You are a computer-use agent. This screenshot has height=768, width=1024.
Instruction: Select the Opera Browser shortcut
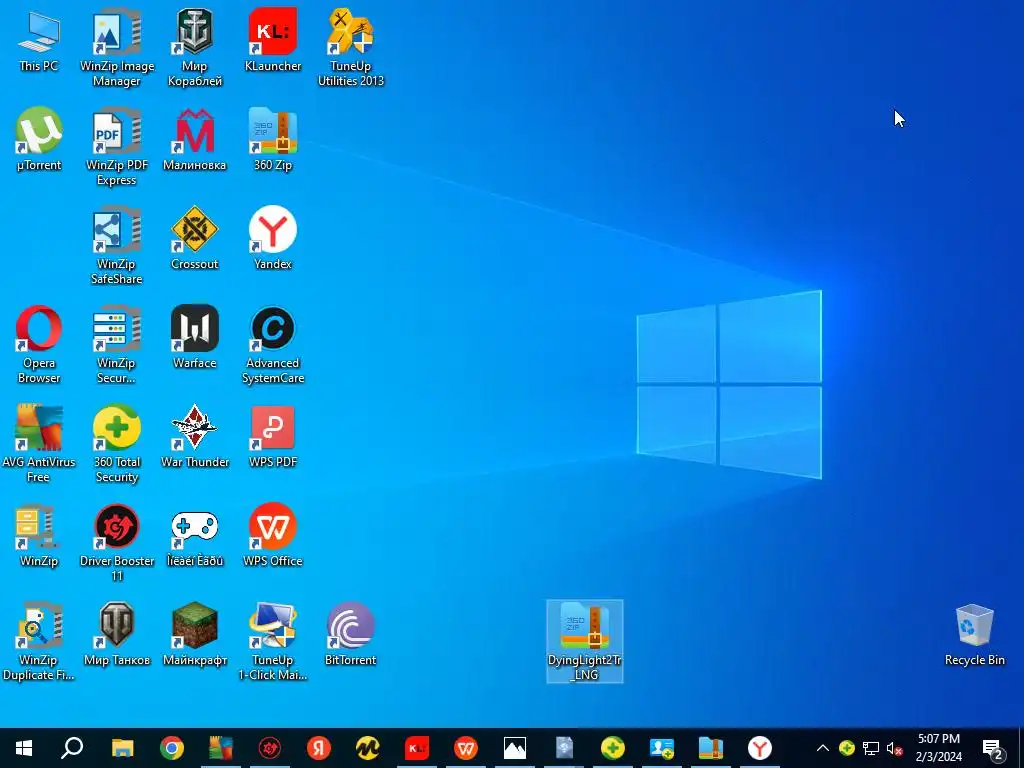click(39, 345)
